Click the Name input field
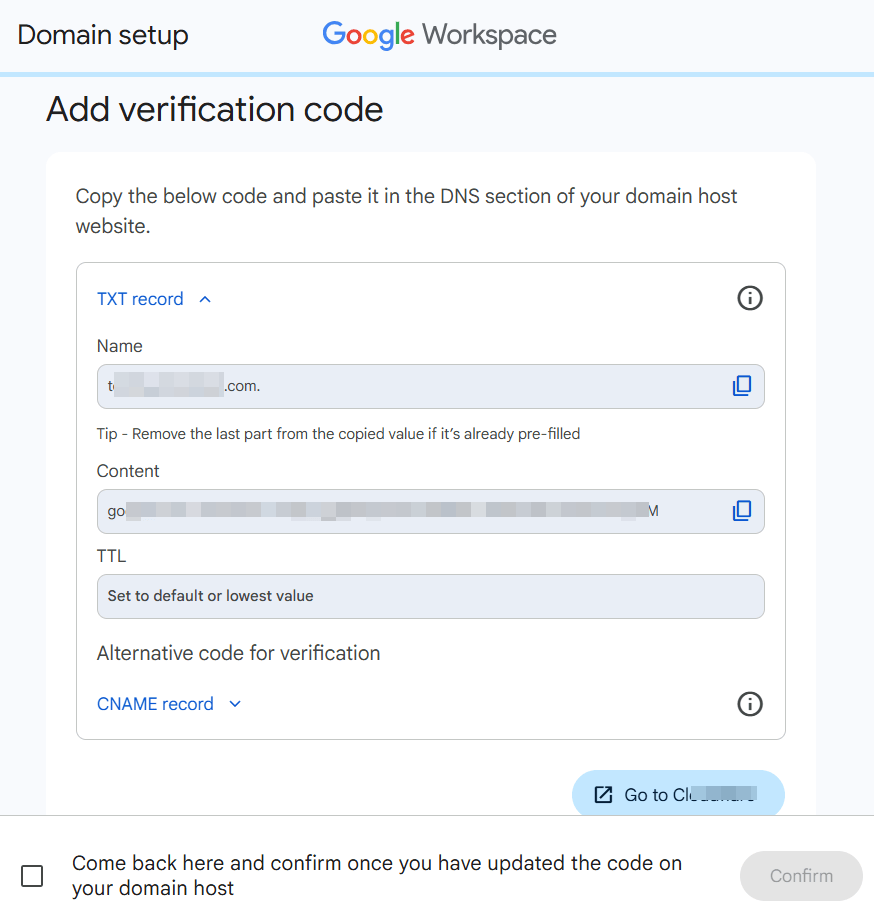Image resolution: width=874 pixels, height=923 pixels. pyautogui.click(x=431, y=386)
